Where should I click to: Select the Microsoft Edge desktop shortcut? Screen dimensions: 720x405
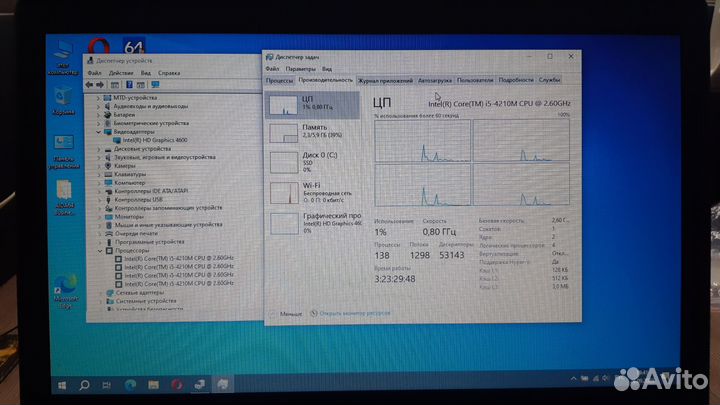click(66, 292)
